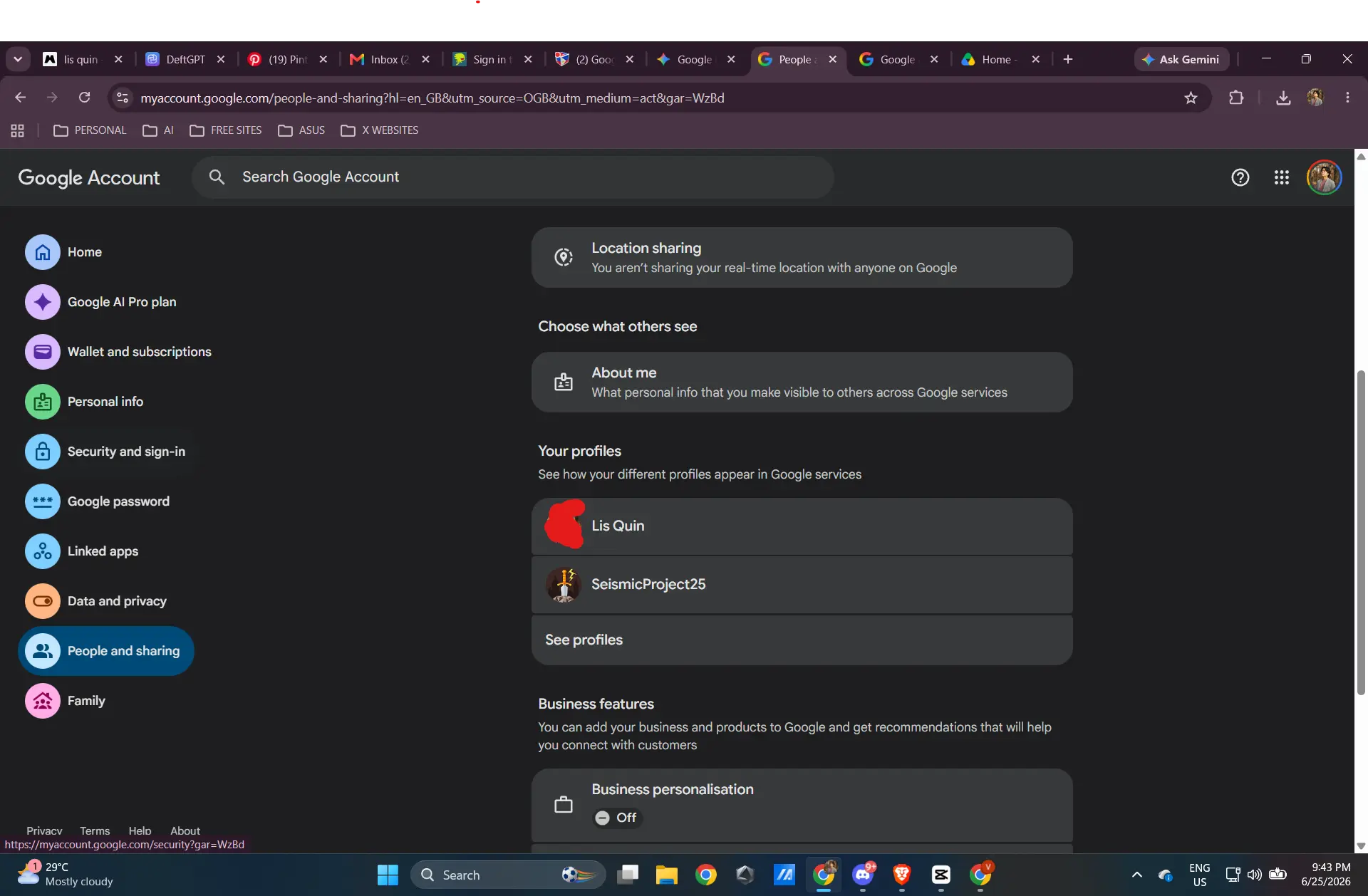
Task: Open the Google Account profile avatar
Action: (x=1325, y=177)
